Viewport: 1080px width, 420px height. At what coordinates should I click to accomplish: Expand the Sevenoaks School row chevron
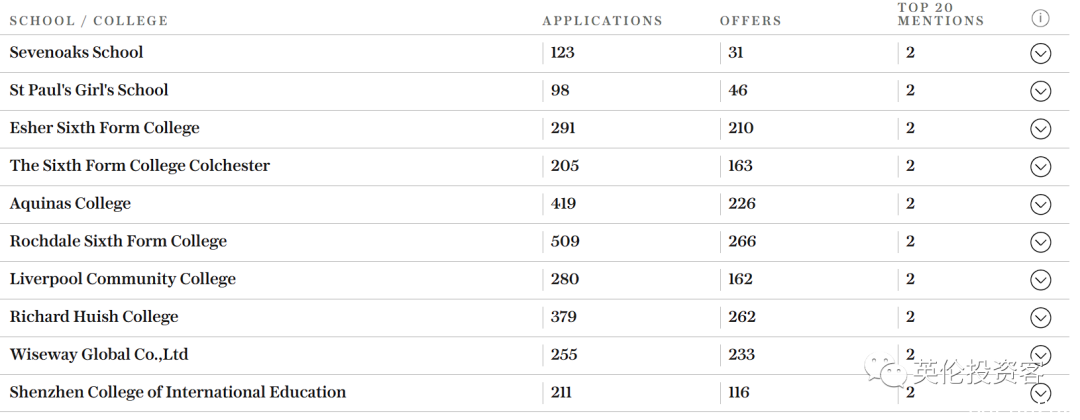(x=1040, y=53)
